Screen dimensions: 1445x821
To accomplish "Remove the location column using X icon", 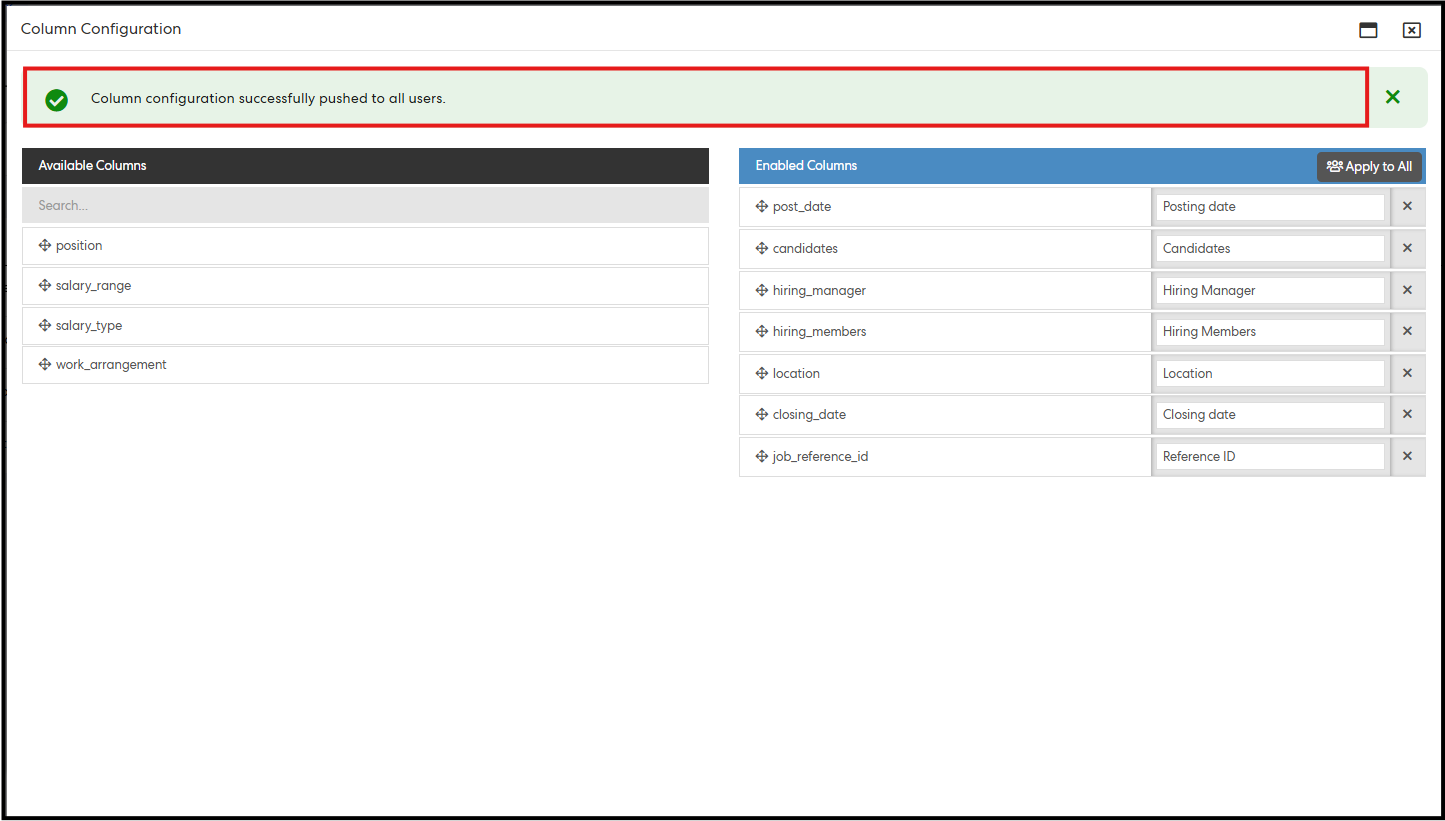I will click(x=1407, y=373).
